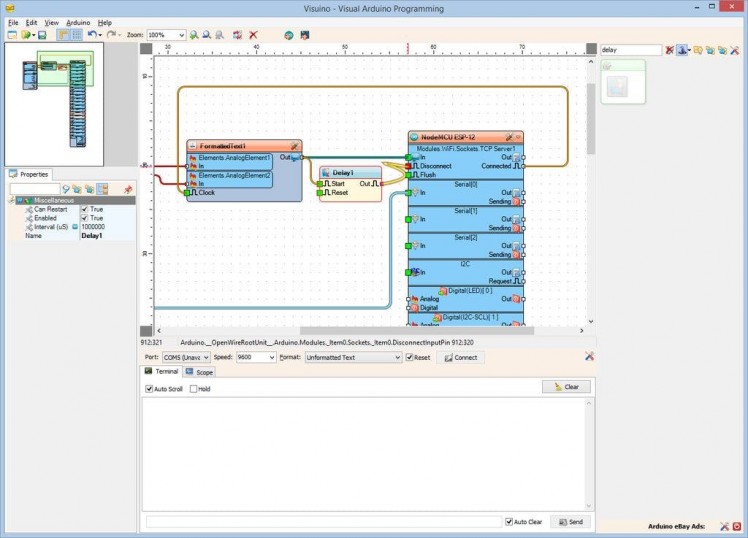
Task: Expand the Format dropdown showing Unformatted Text
Action: [x=397, y=357]
